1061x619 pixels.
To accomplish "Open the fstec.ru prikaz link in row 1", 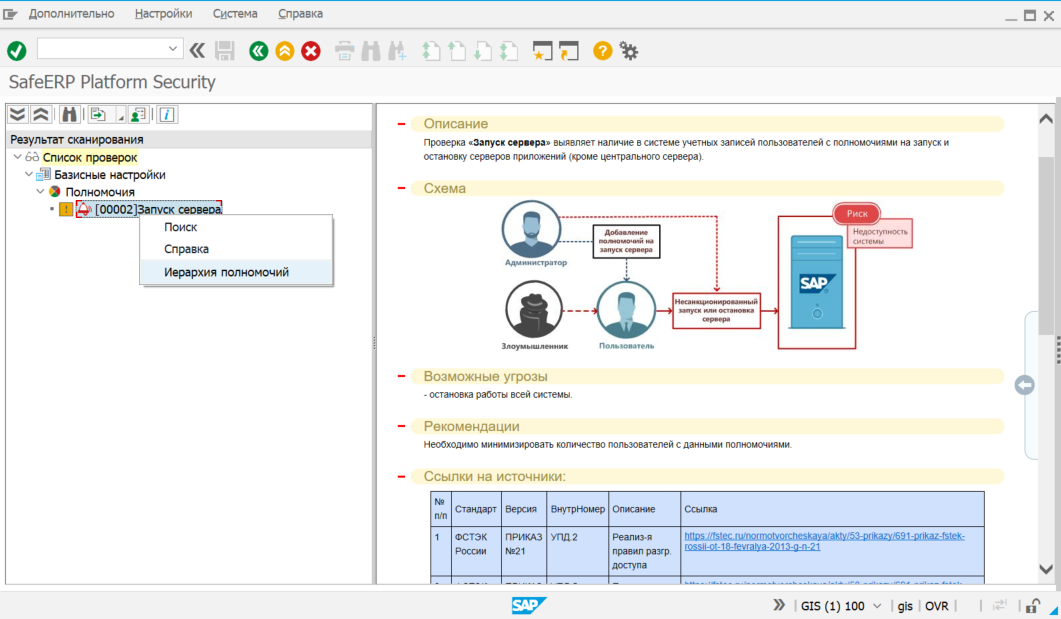I will tap(824, 541).
